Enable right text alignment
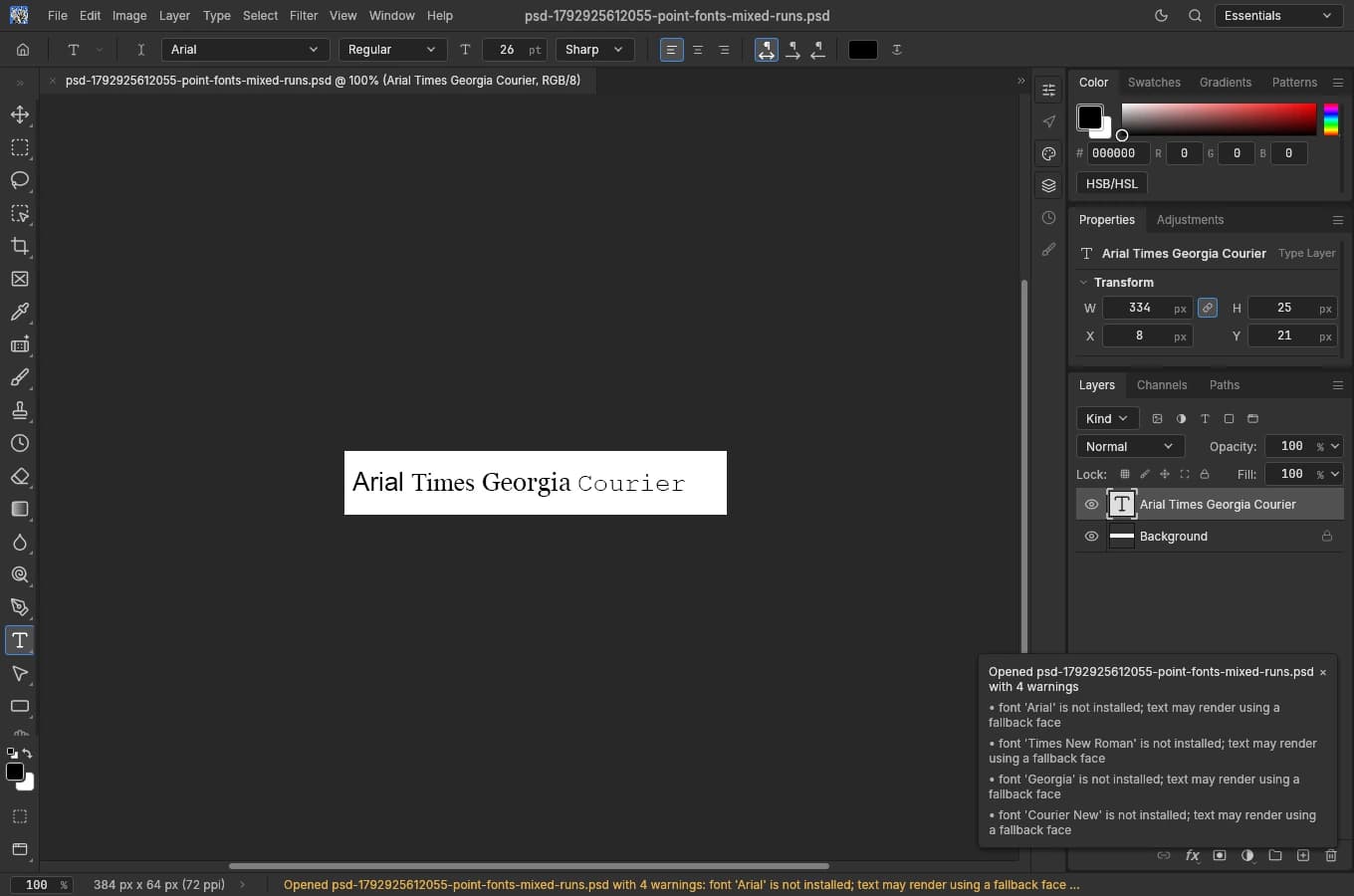This screenshot has height=896, width=1354. [724, 50]
